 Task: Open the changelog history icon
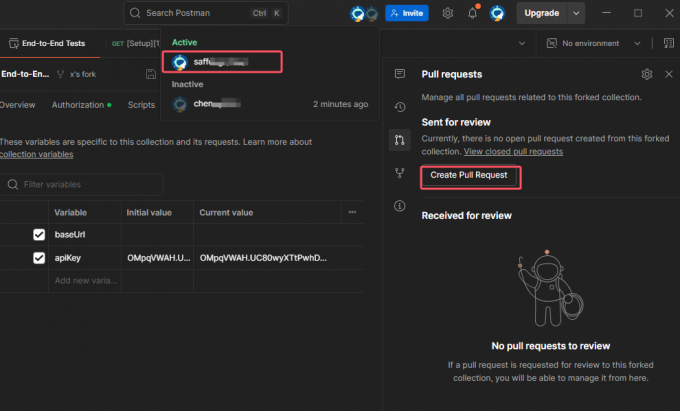pyautogui.click(x=399, y=107)
